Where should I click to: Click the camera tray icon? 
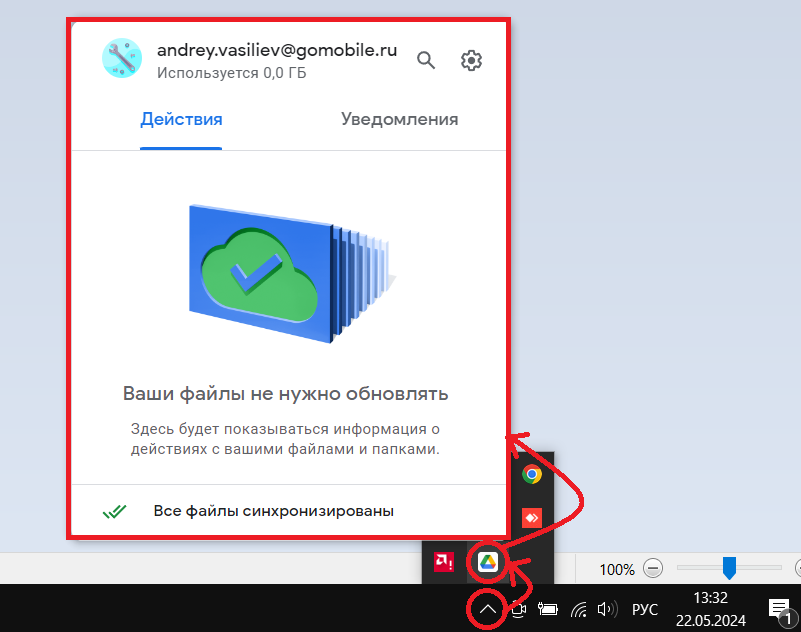tap(518, 609)
